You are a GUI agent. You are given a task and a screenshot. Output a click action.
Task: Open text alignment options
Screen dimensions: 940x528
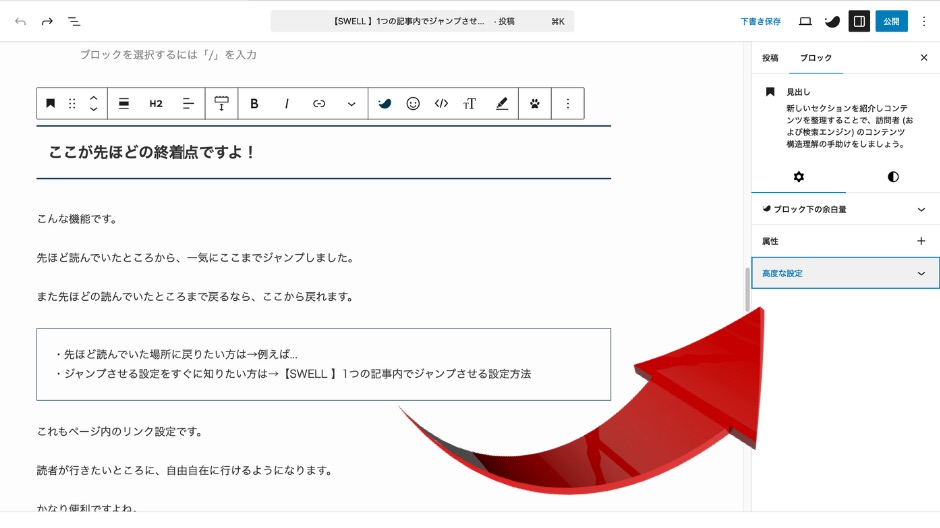coord(188,104)
